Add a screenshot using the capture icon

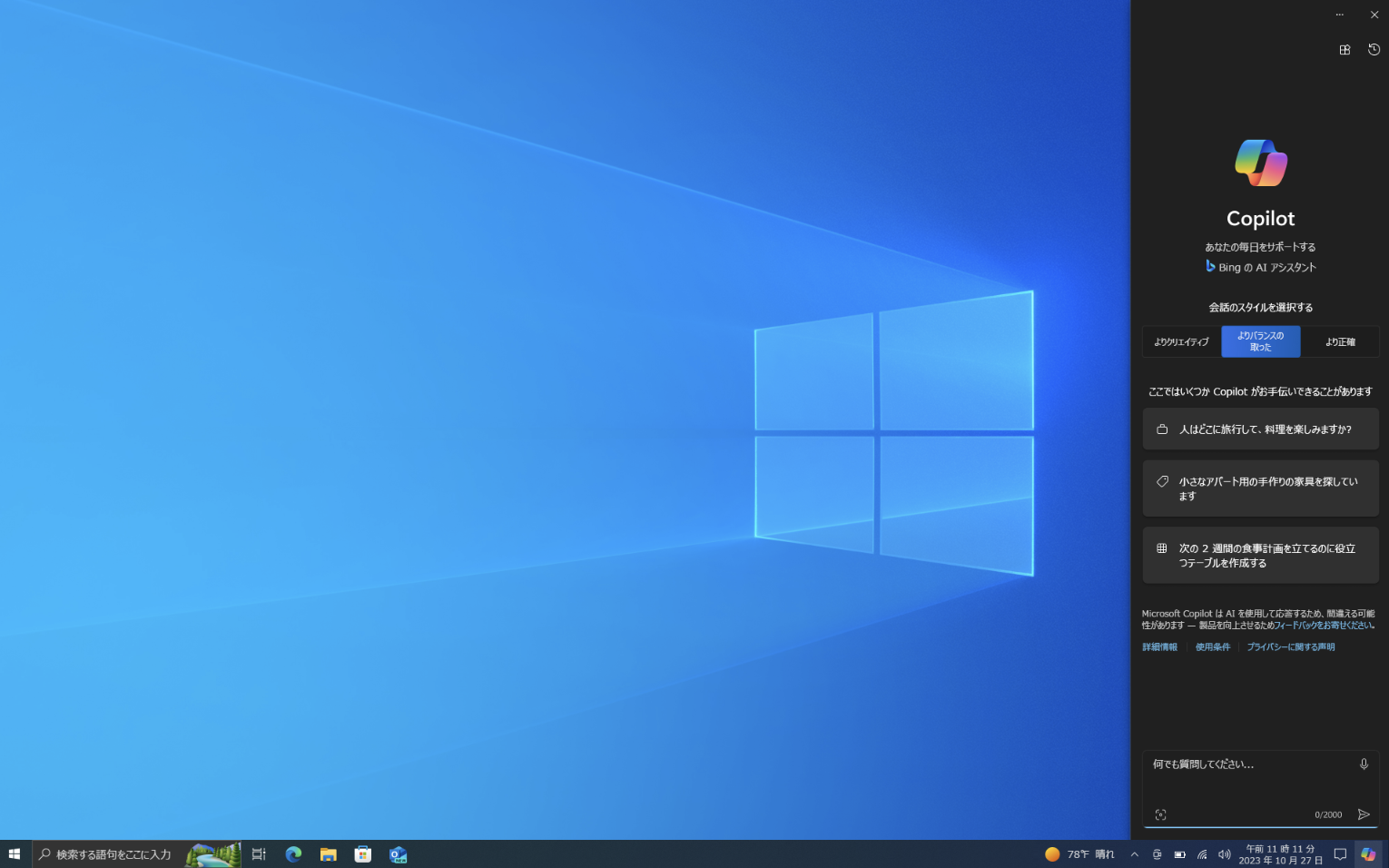tap(1160, 815)
